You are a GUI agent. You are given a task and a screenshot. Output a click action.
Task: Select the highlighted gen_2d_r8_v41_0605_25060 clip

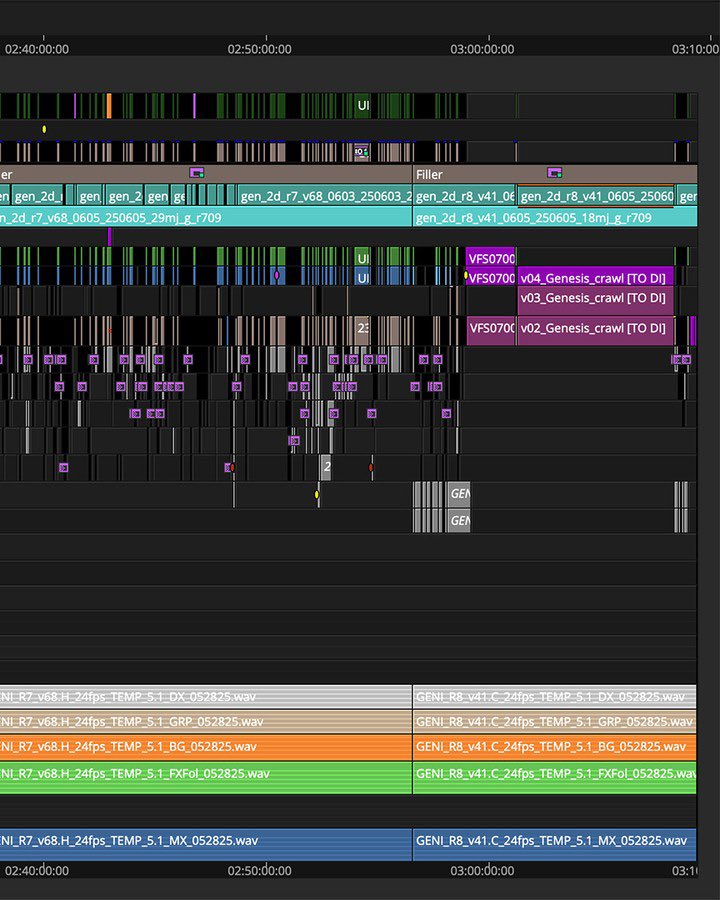pos(596,196)
